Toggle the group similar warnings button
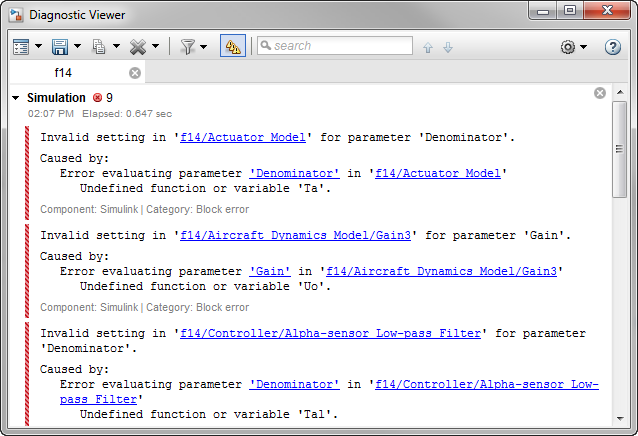Image resolution: width=638 pixels, height=436 pixels. [233, 47]
